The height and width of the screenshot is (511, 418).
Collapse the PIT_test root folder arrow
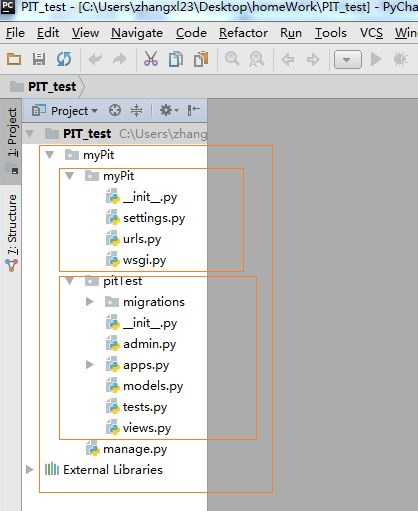click(x=30, y=134)
